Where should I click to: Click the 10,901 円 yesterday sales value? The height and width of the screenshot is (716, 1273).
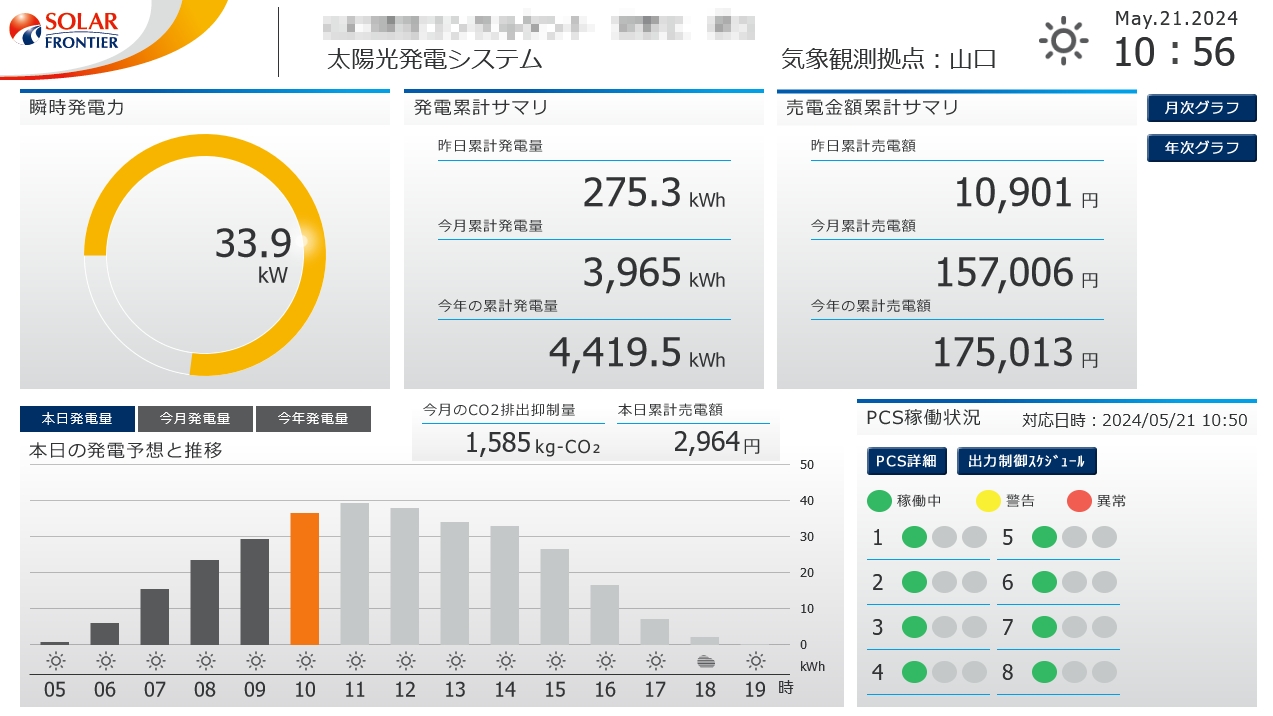pyautogui.click(x=1026, y=192)
